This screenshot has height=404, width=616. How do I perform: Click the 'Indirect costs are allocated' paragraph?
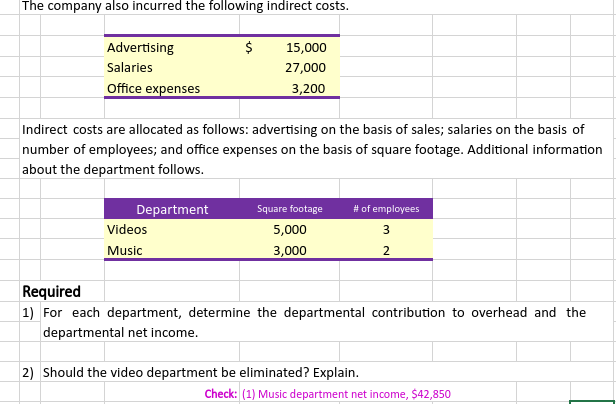312,149
